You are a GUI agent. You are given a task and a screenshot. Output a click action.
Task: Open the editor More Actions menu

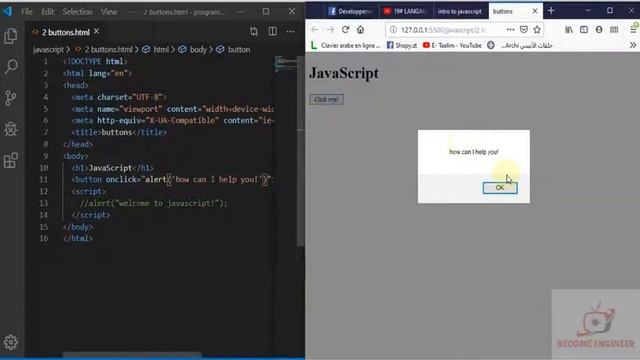(290, 31)
